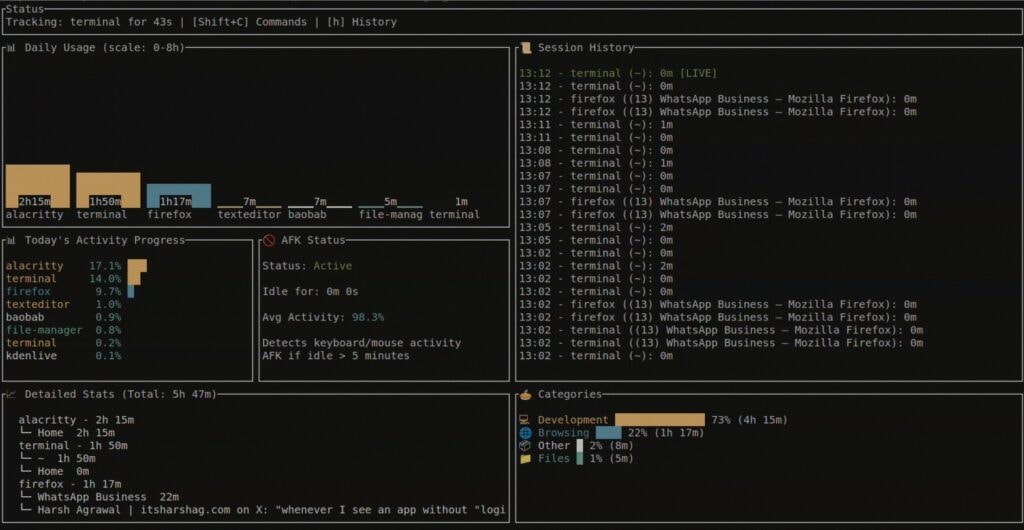Click the Categories panel palette icon
1024x530 pixels.
click(524, 394)
